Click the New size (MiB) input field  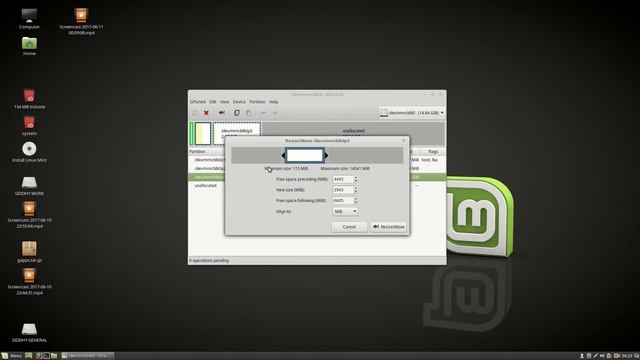pos(343,190)
